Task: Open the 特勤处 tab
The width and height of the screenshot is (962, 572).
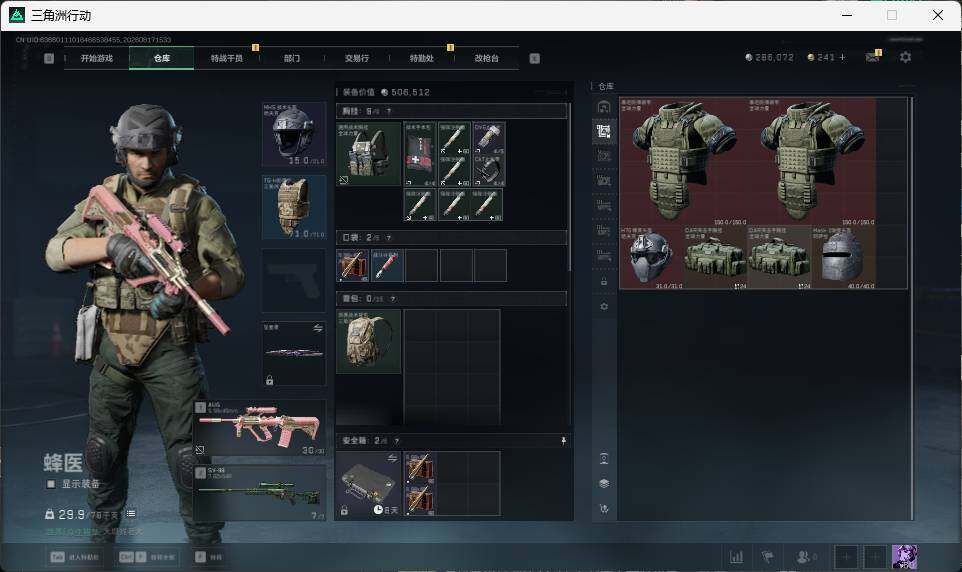Action: tap(422, 58)
